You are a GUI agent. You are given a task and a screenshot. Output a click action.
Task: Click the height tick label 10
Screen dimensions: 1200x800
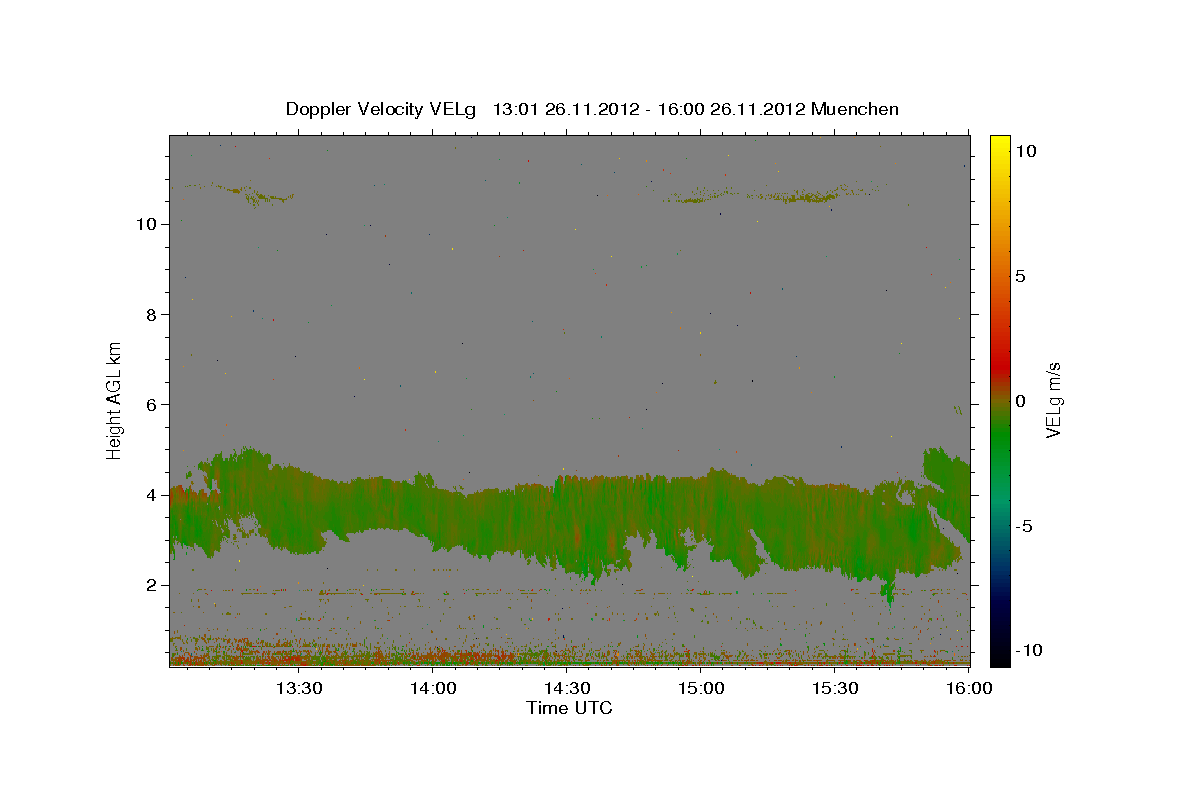click(x=148, y=224)
